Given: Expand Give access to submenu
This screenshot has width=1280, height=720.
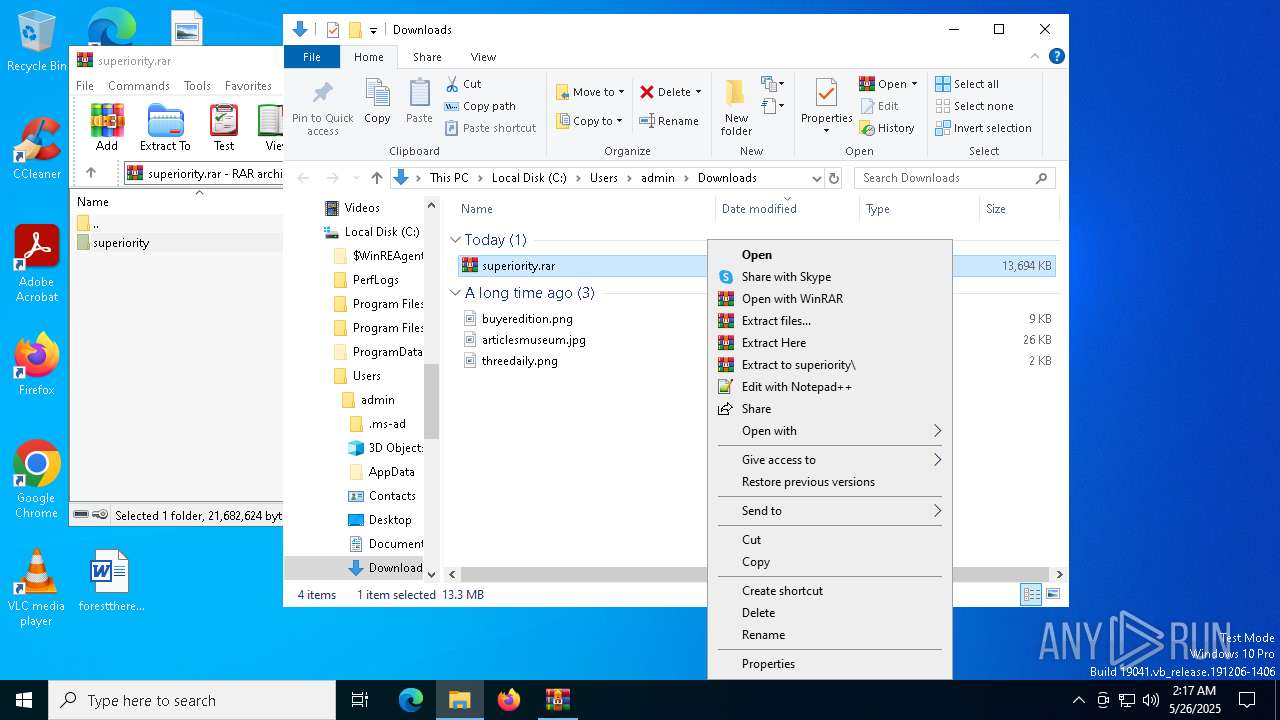Looking at the screenshot, I should 830,460.
